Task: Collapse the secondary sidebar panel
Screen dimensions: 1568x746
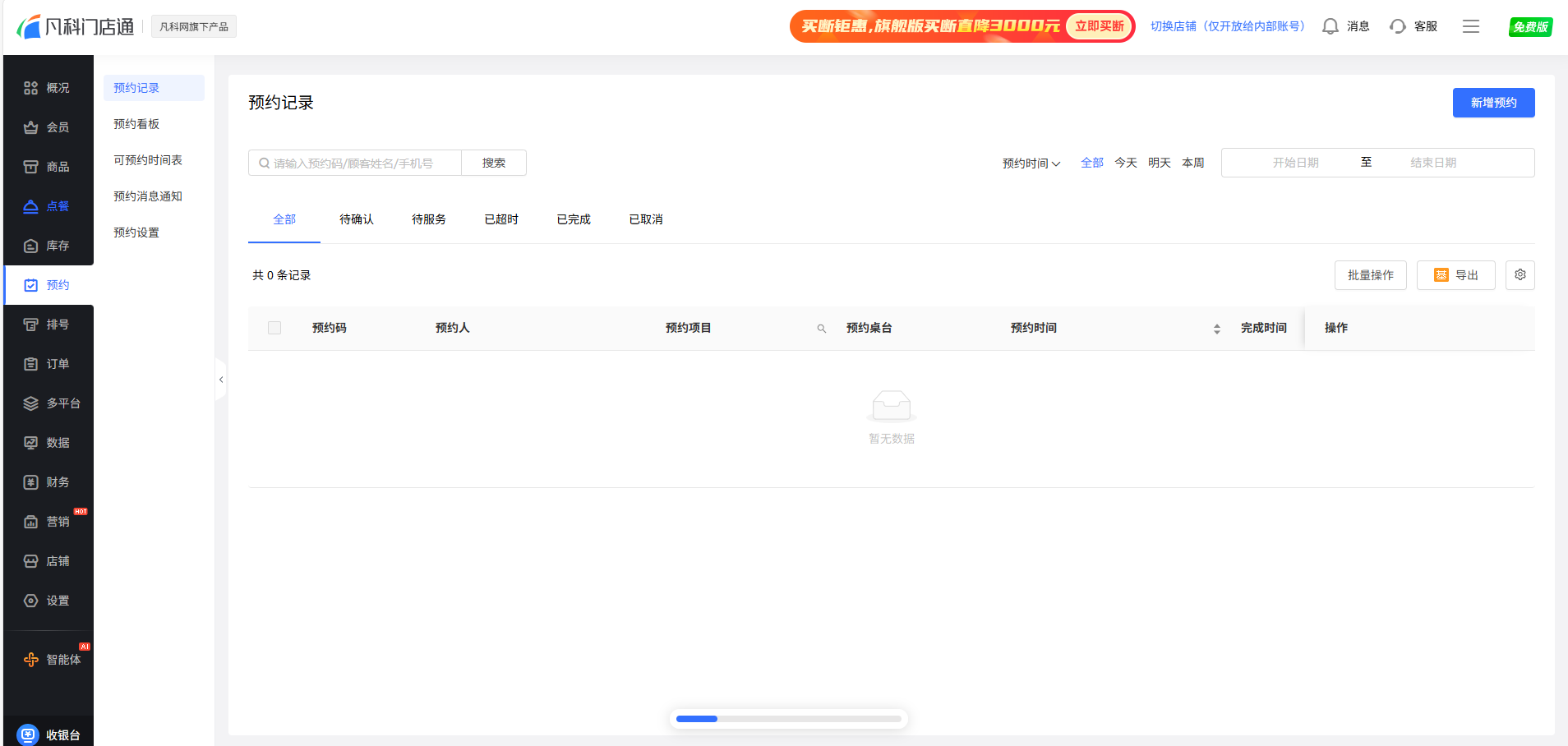Action: (x=221, y=380)
